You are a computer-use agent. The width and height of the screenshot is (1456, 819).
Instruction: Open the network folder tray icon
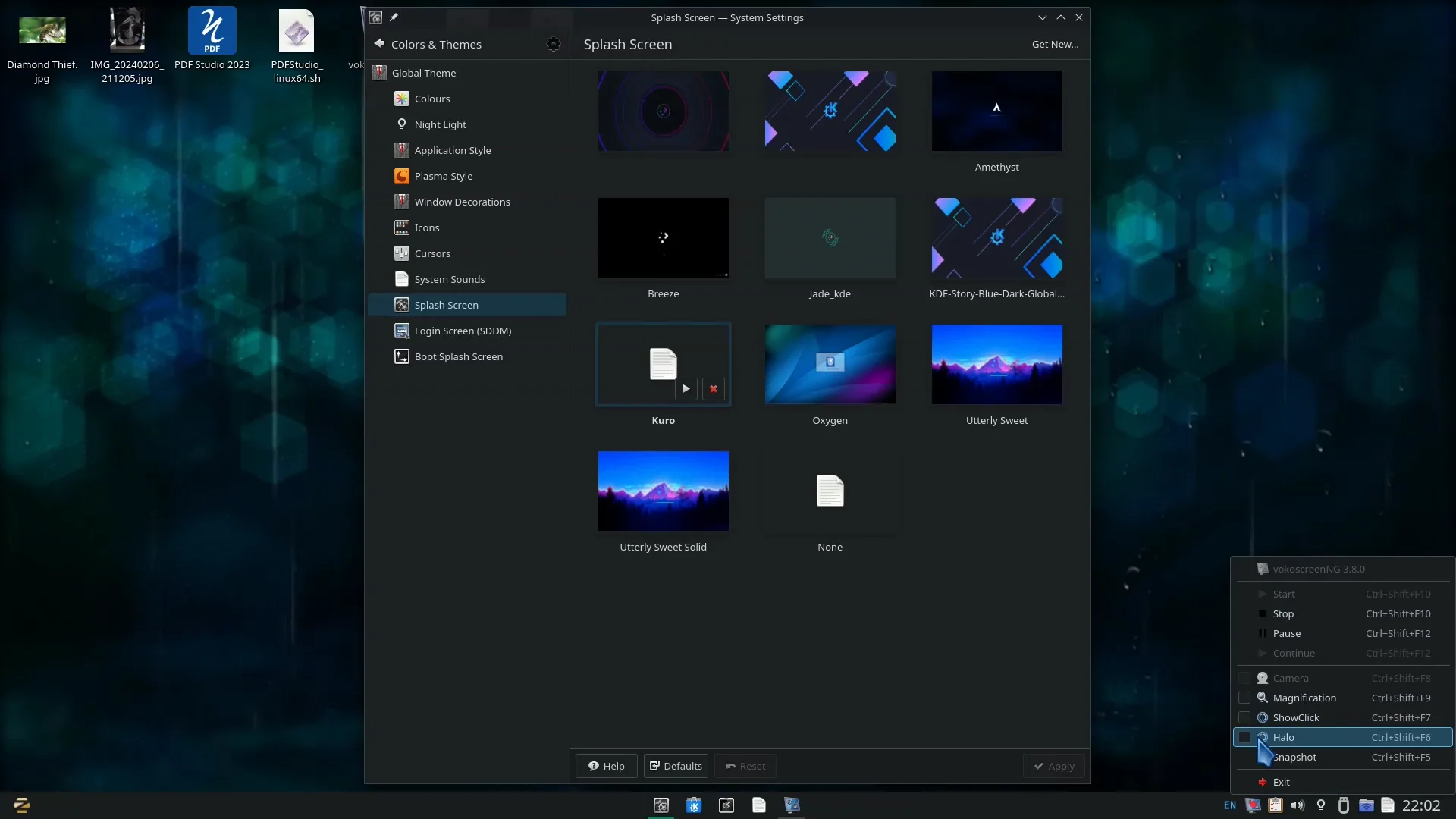[x=1366, y=805]
